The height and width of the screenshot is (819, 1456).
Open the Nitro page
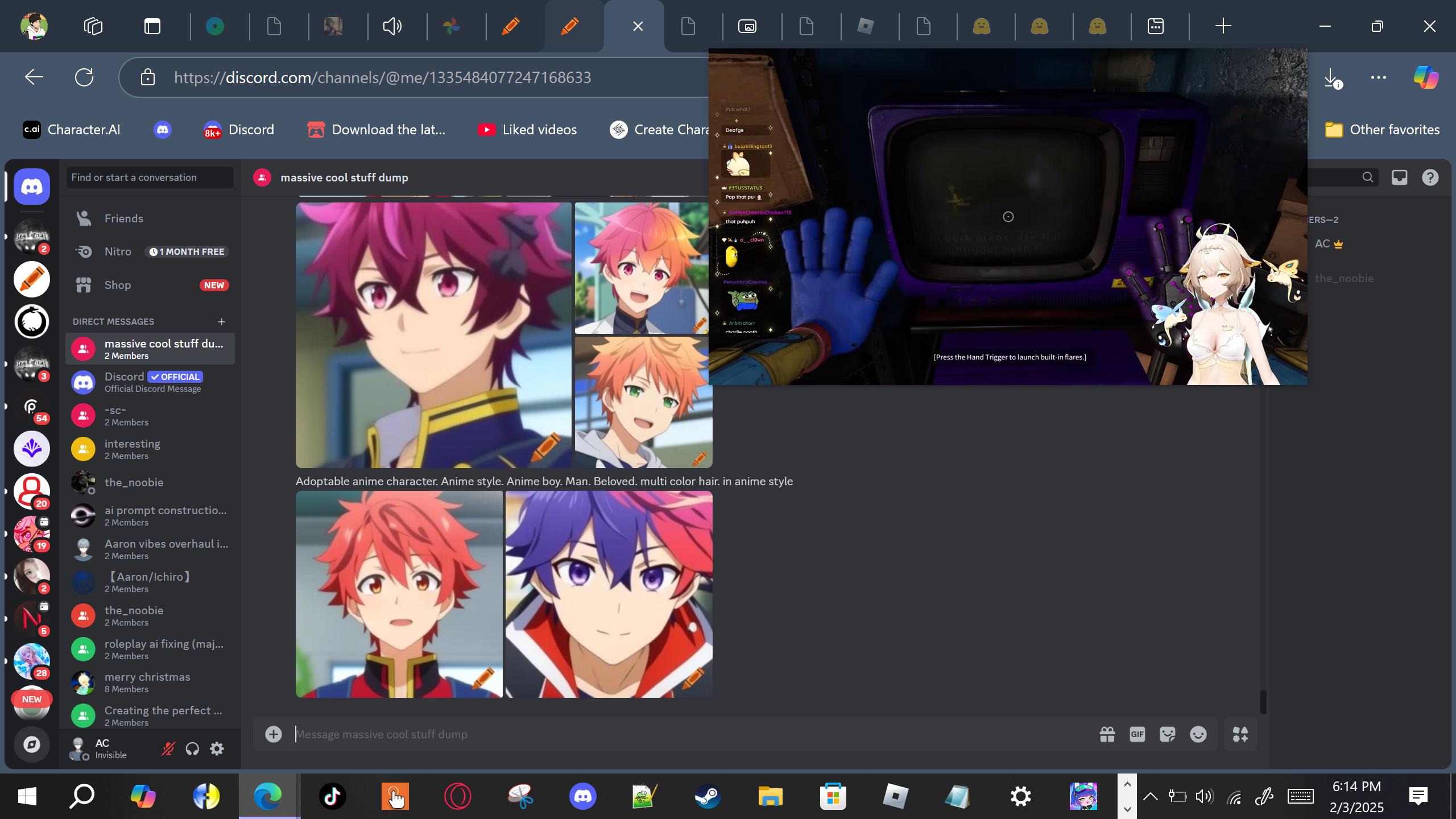tap(150, 251)
